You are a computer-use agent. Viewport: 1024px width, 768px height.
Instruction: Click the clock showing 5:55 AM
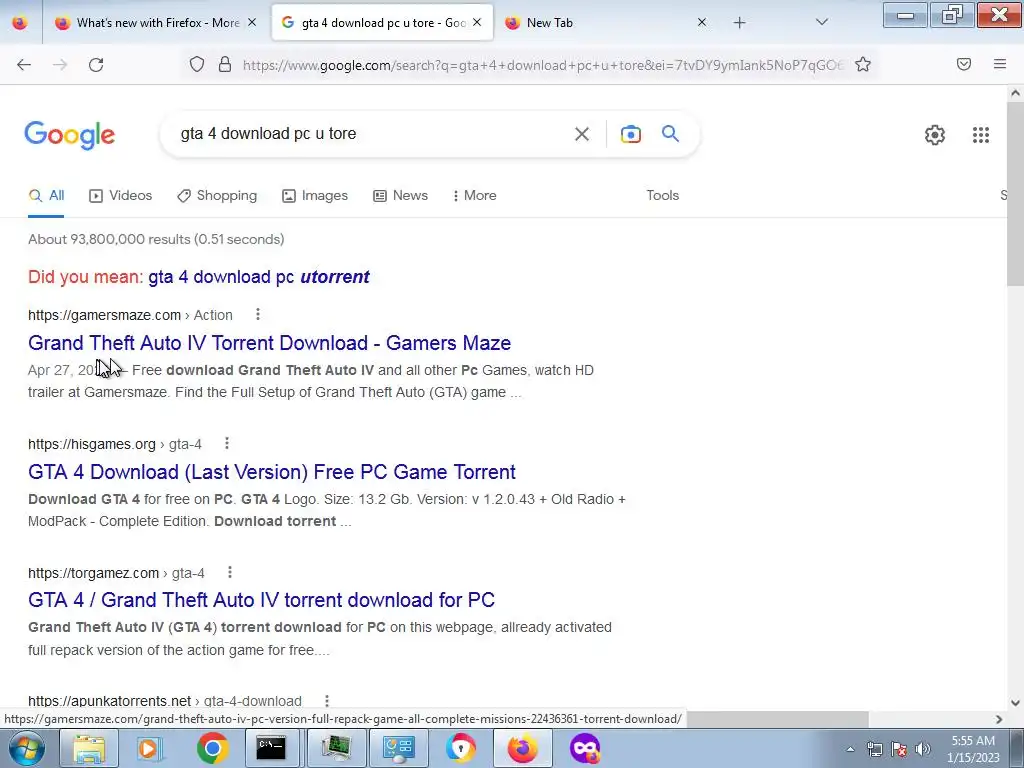tap(973, 749)
